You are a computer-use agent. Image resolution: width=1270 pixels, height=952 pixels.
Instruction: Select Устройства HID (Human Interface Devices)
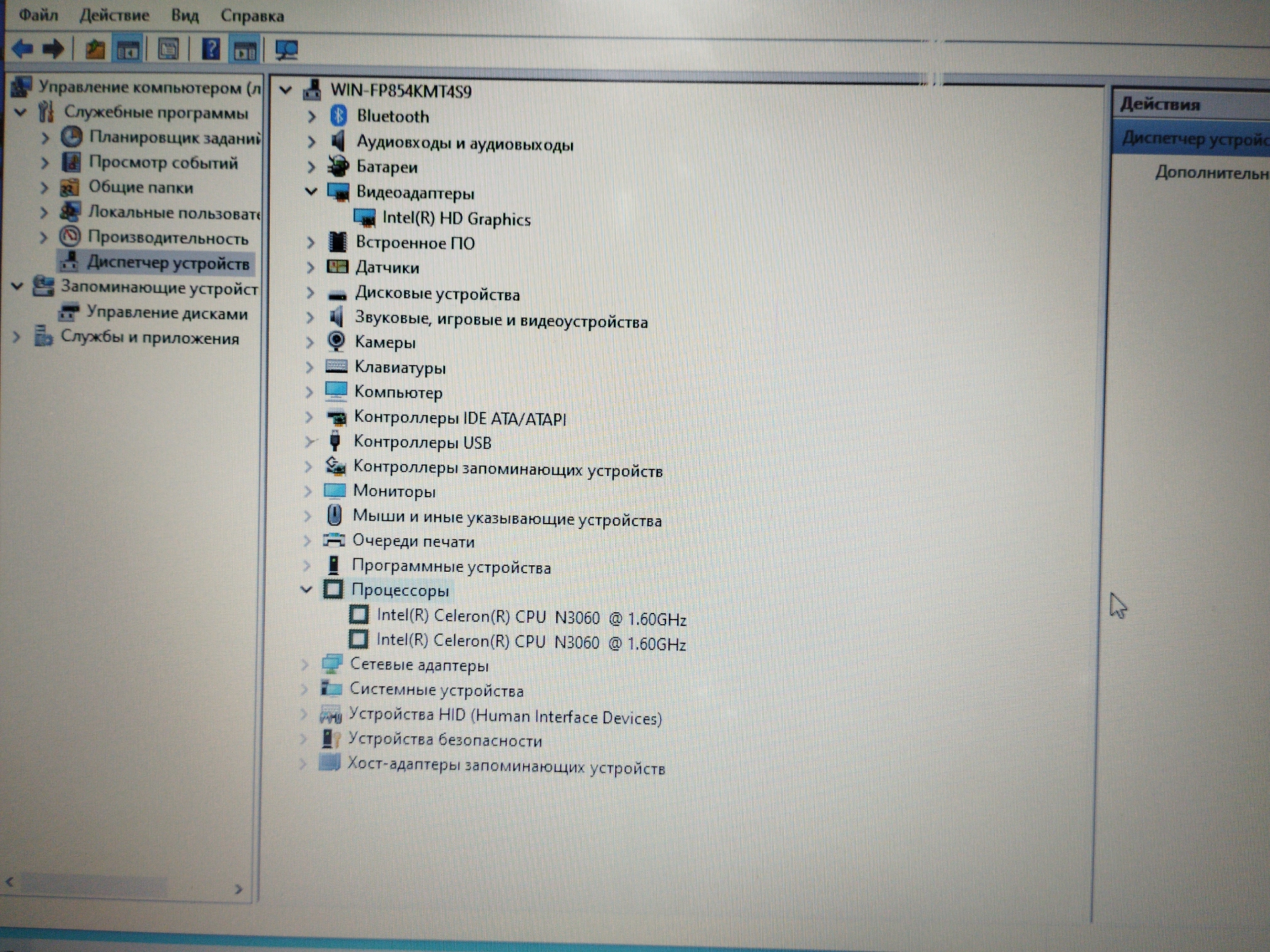[505, 715]
